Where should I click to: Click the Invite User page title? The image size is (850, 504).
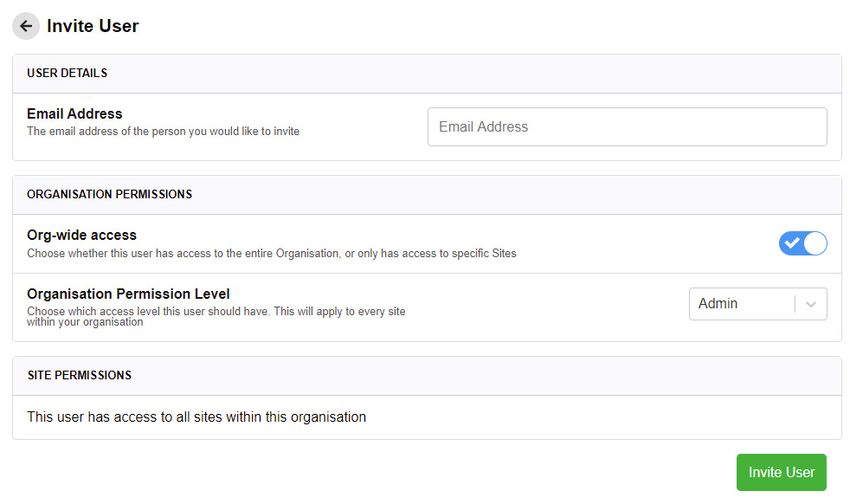[93, 26]
